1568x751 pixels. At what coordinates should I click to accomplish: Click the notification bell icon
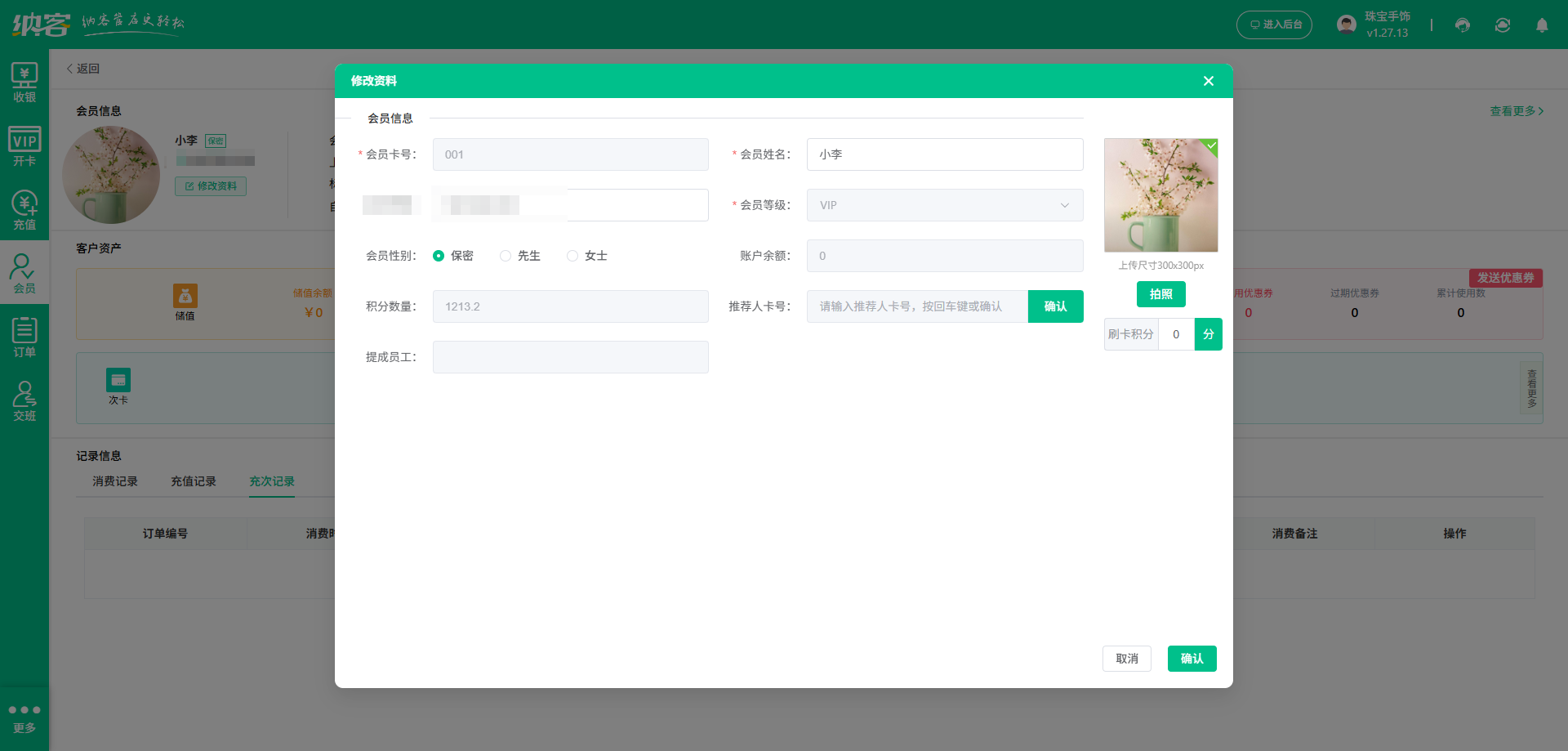point(1542,25)
